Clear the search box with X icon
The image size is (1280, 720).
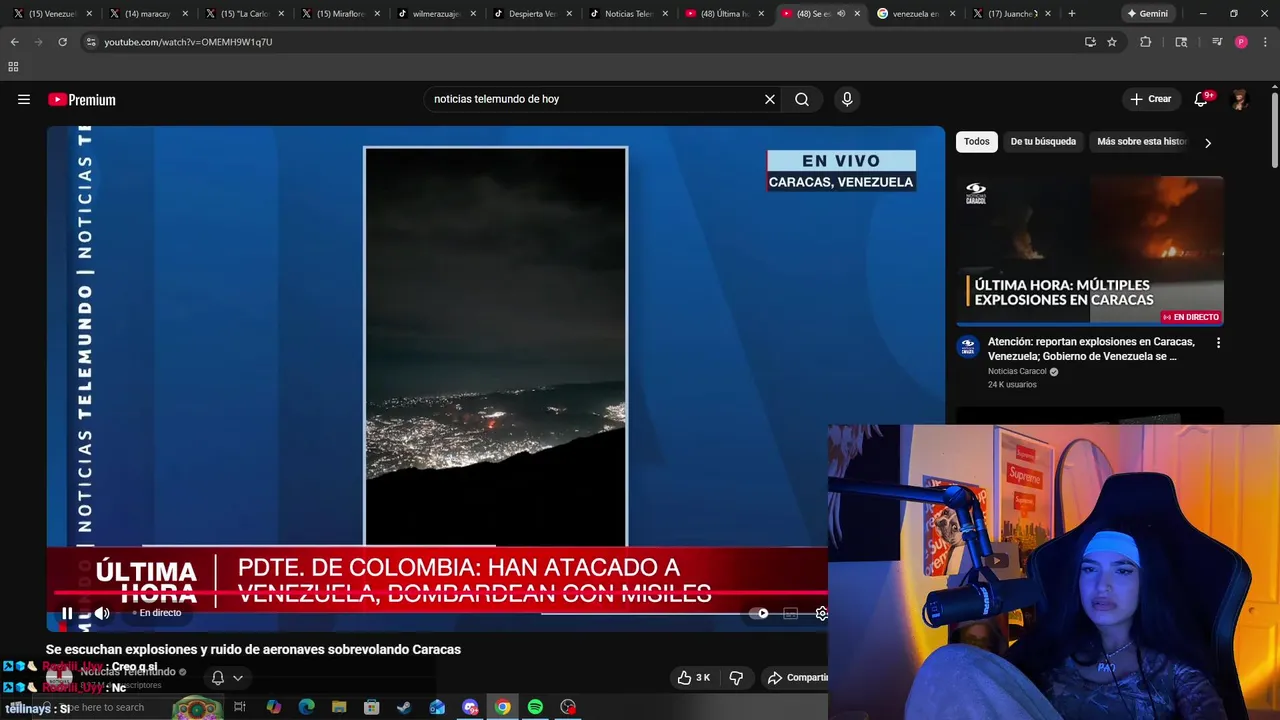(770, 99)
